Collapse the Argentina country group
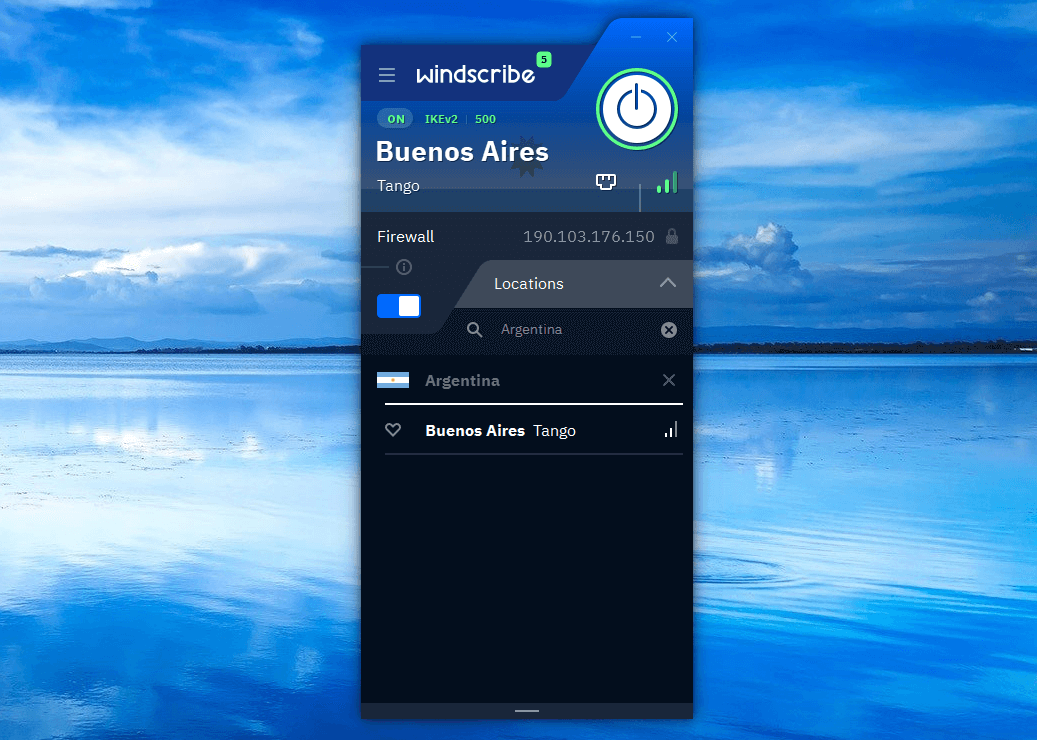The width and height of the screenshot is (1037, 740). (x=669, y=380)
